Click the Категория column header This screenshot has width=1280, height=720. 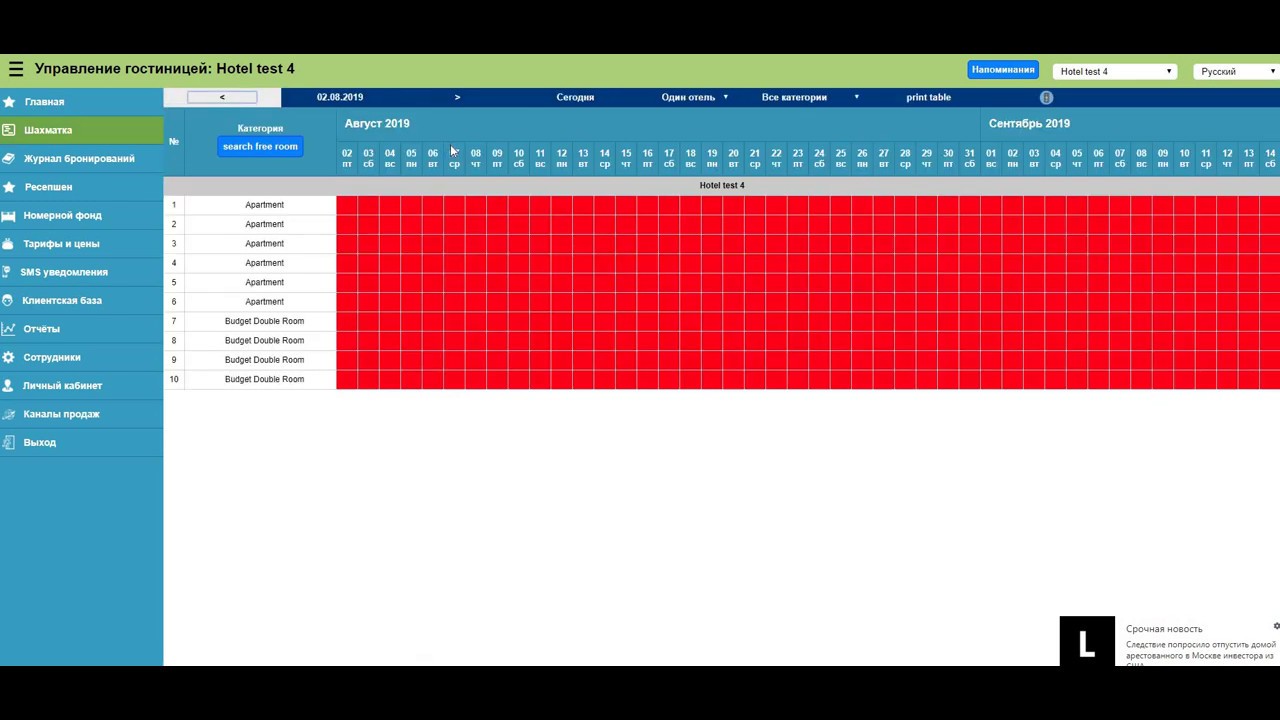pyautogui.click(x=260, y=128)
